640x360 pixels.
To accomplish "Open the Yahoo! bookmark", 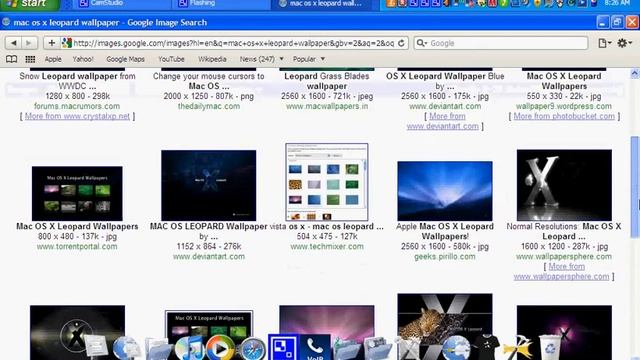I will pos(83,59).
